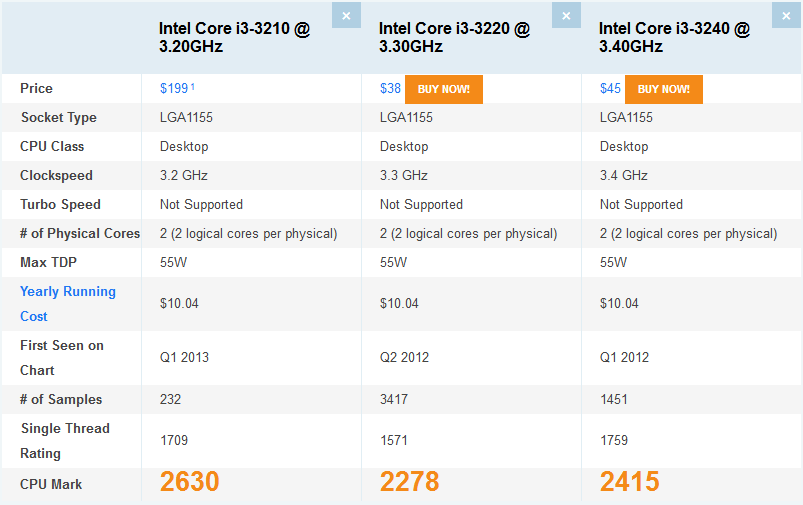Select the Intel Core i3-3210 heading
803x505 pixels.
[x=235, y=37]
